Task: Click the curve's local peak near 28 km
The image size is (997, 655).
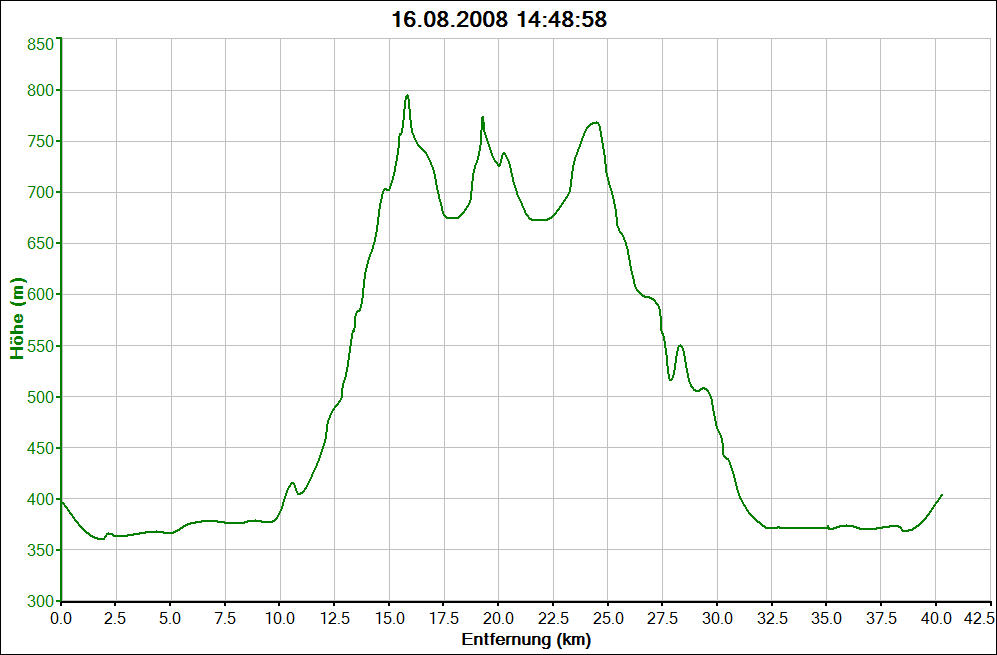Action: (680, 346)
